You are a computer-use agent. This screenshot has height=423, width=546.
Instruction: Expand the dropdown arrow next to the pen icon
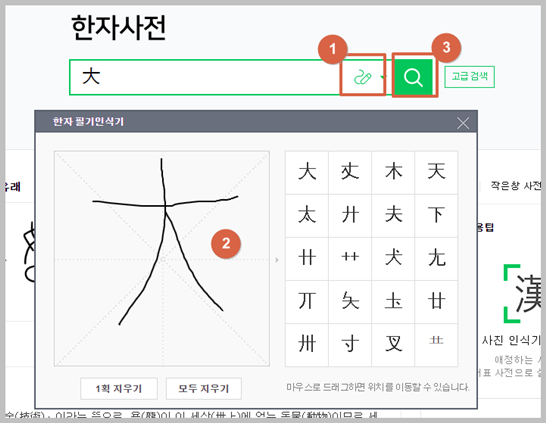(x=382, y=77)
